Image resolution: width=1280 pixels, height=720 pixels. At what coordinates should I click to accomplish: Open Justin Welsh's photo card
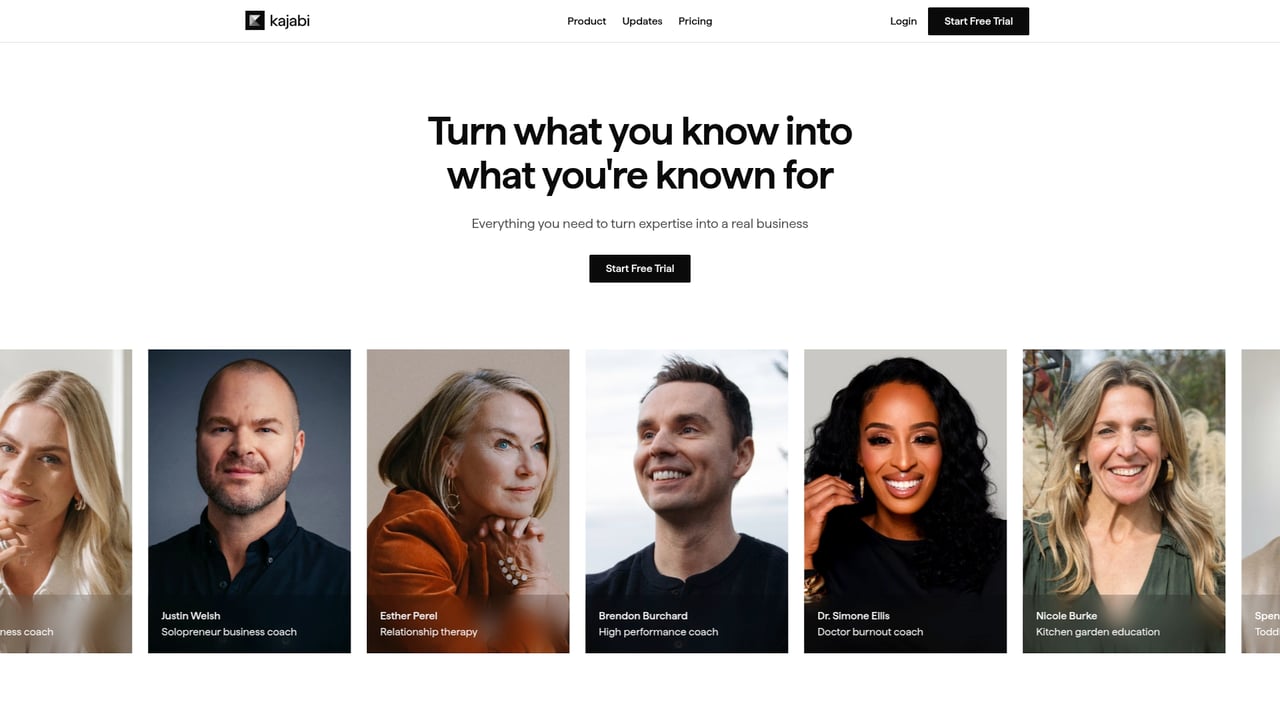coord(249,501)
